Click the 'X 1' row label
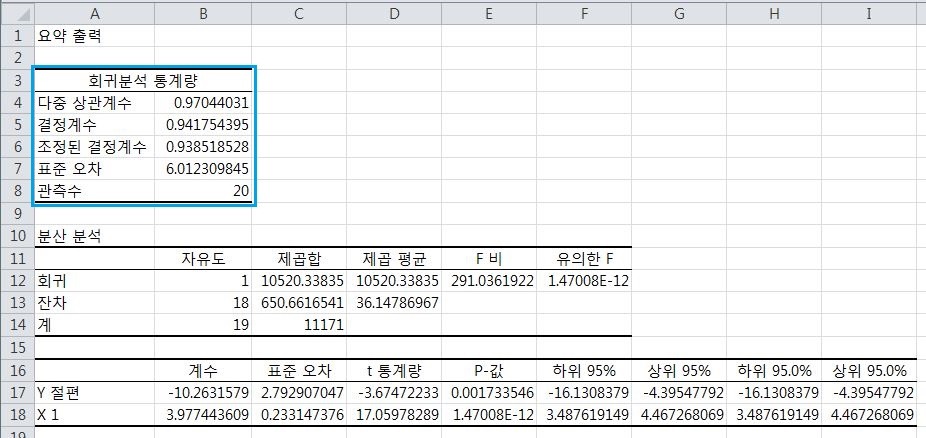Viewport: 926px width, 438px height. (x=94, y=414)
